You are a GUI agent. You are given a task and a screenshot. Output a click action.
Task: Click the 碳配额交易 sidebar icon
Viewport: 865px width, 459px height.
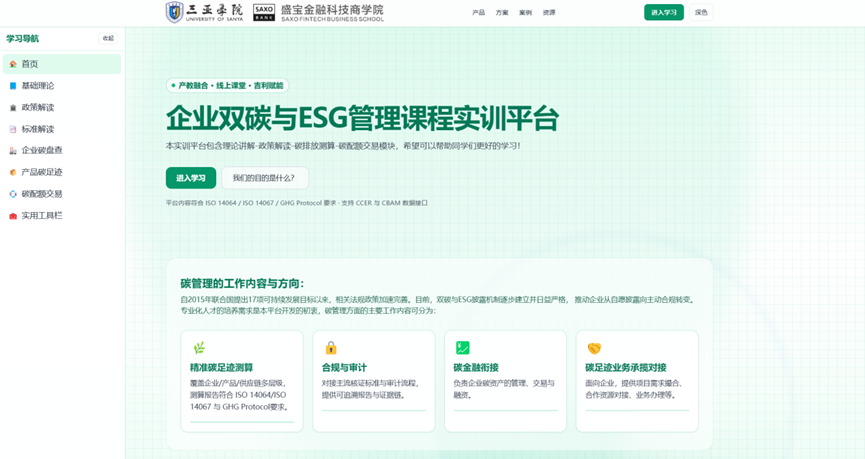[13, 194]
